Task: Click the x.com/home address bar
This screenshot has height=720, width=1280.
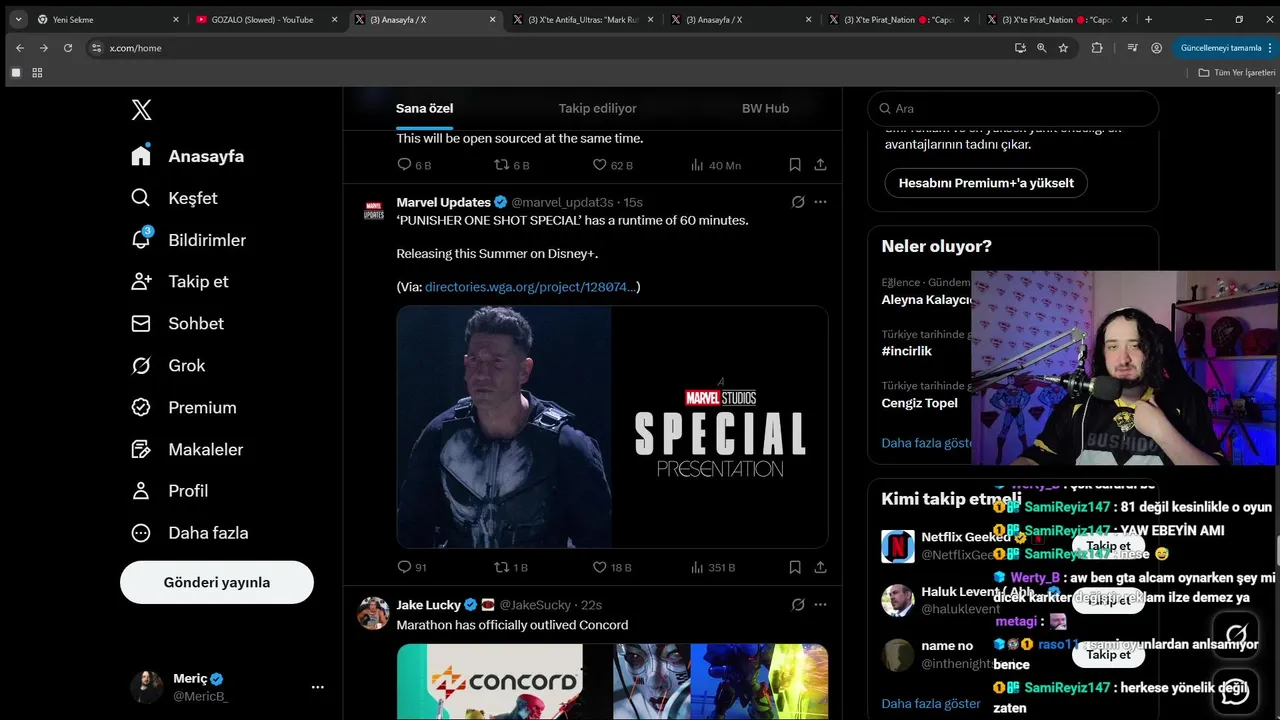Action: coord(550,48)
